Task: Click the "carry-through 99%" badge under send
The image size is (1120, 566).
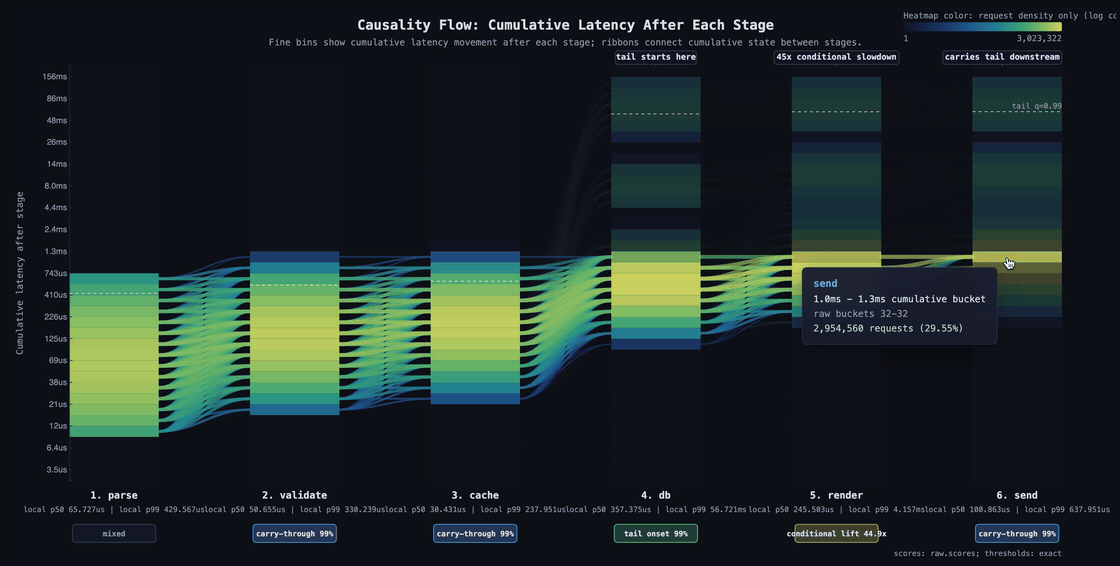Action: pyautogui.click(x=1017, y=533)
